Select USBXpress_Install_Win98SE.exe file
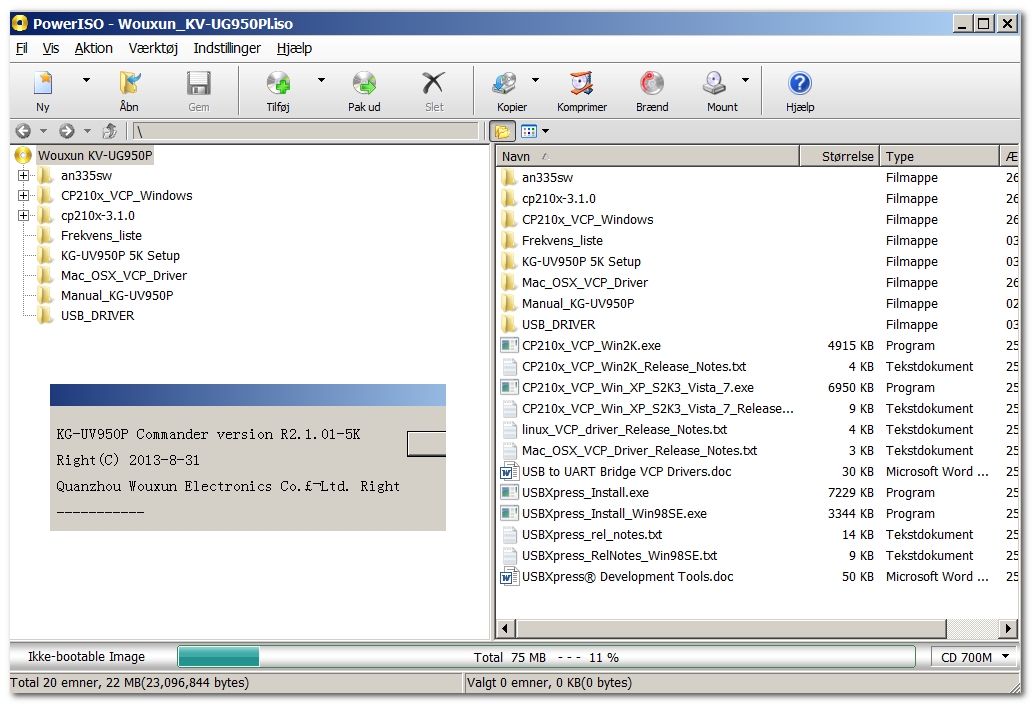 (x=614, y=514)
